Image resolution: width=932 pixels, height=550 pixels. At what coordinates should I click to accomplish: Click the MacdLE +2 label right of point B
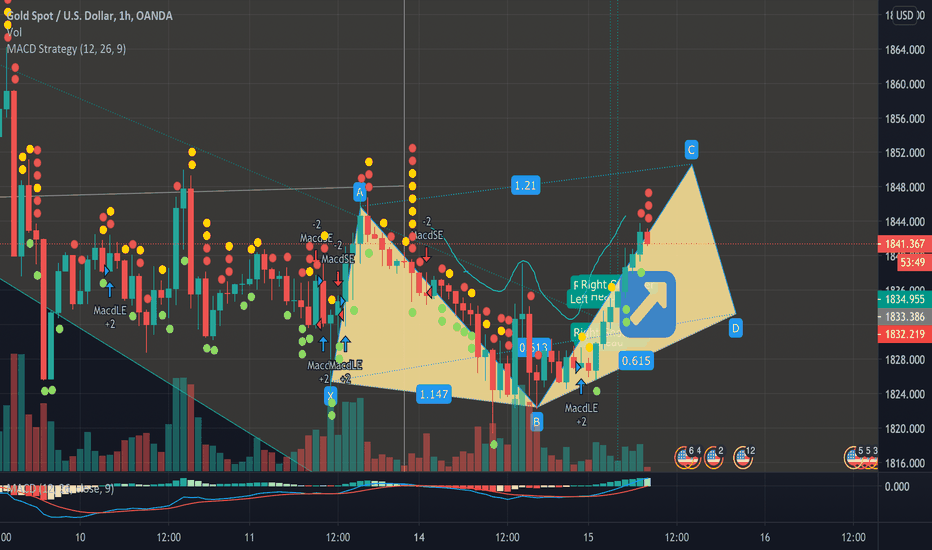pyautogui.click(x=581, y=414)
